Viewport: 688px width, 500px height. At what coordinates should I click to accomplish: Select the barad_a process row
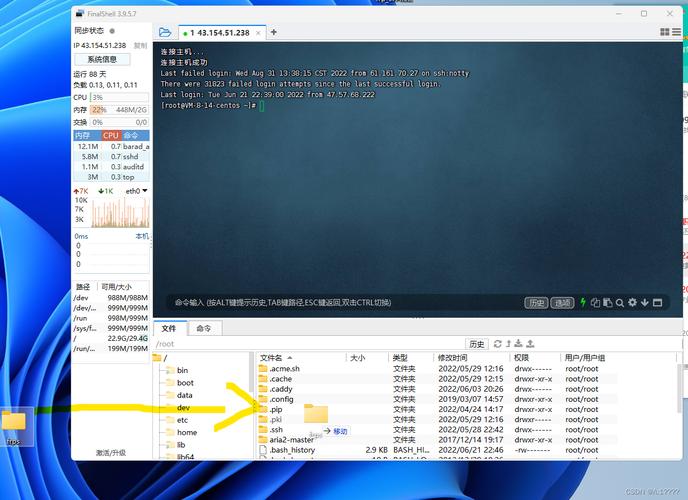[x=111, y=146]
